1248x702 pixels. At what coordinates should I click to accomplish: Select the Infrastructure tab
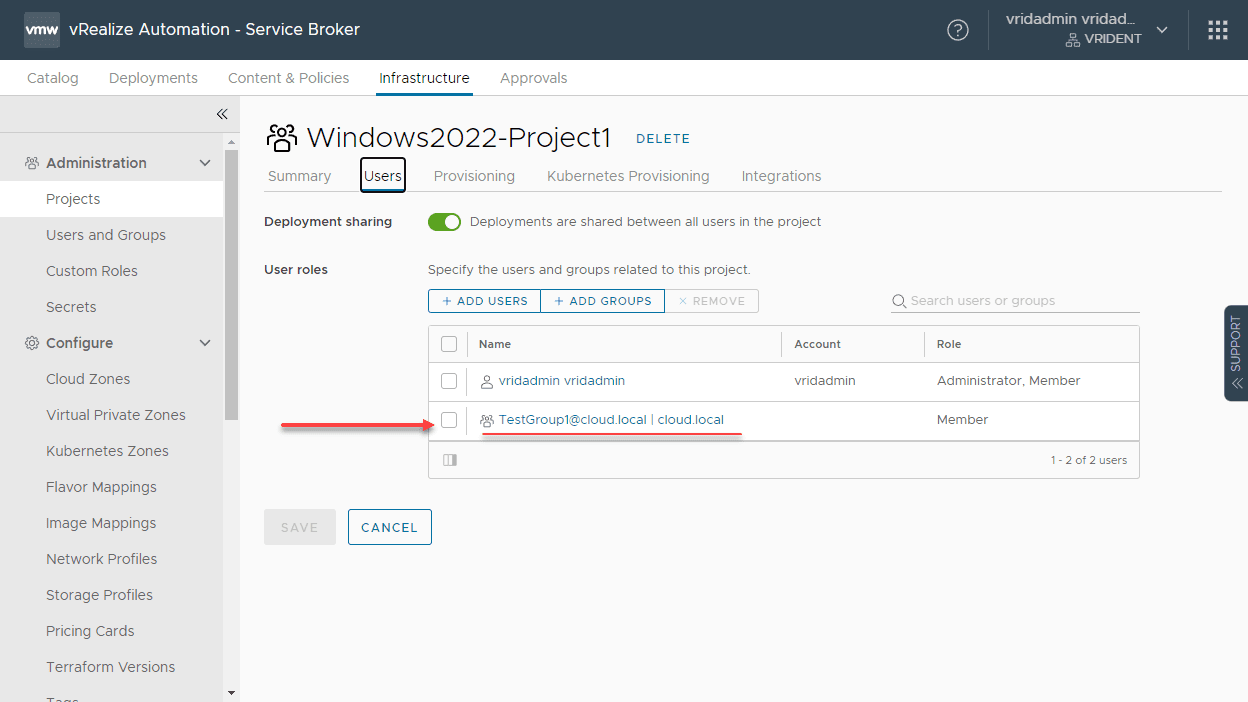click(x=424, y=78)
